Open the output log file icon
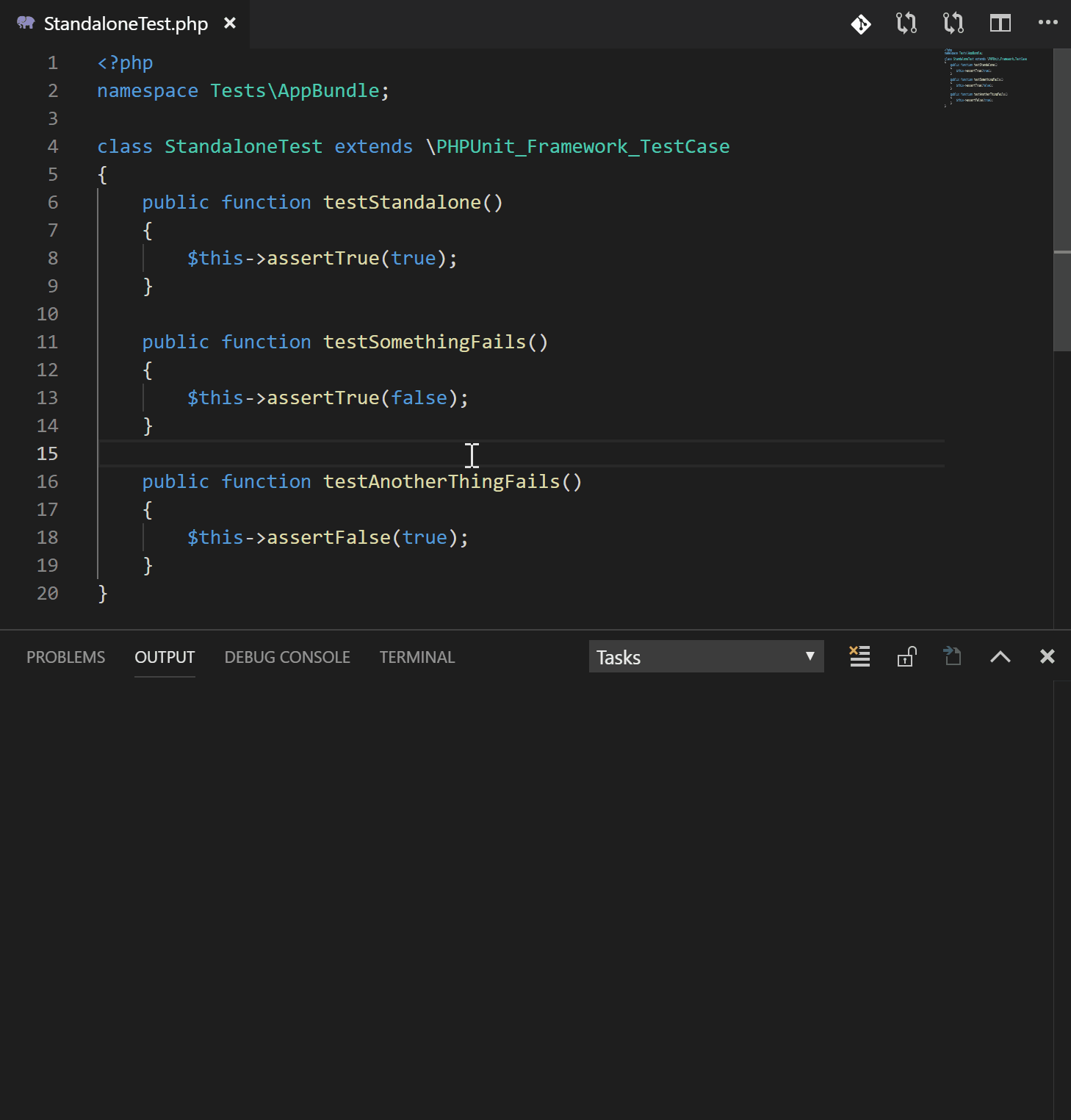The width and height of the screenshot is (1071, 1120). tap(953, 656)
